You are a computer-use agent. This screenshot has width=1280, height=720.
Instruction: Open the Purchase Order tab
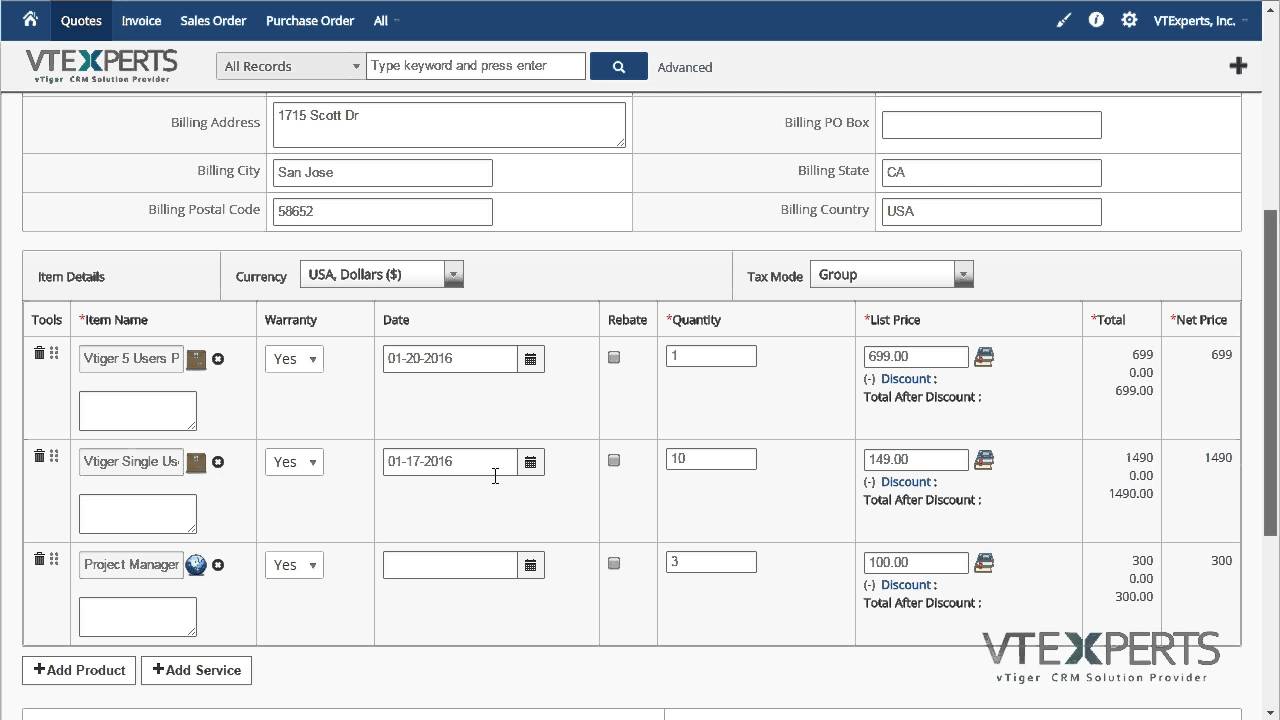click(310, 20)
